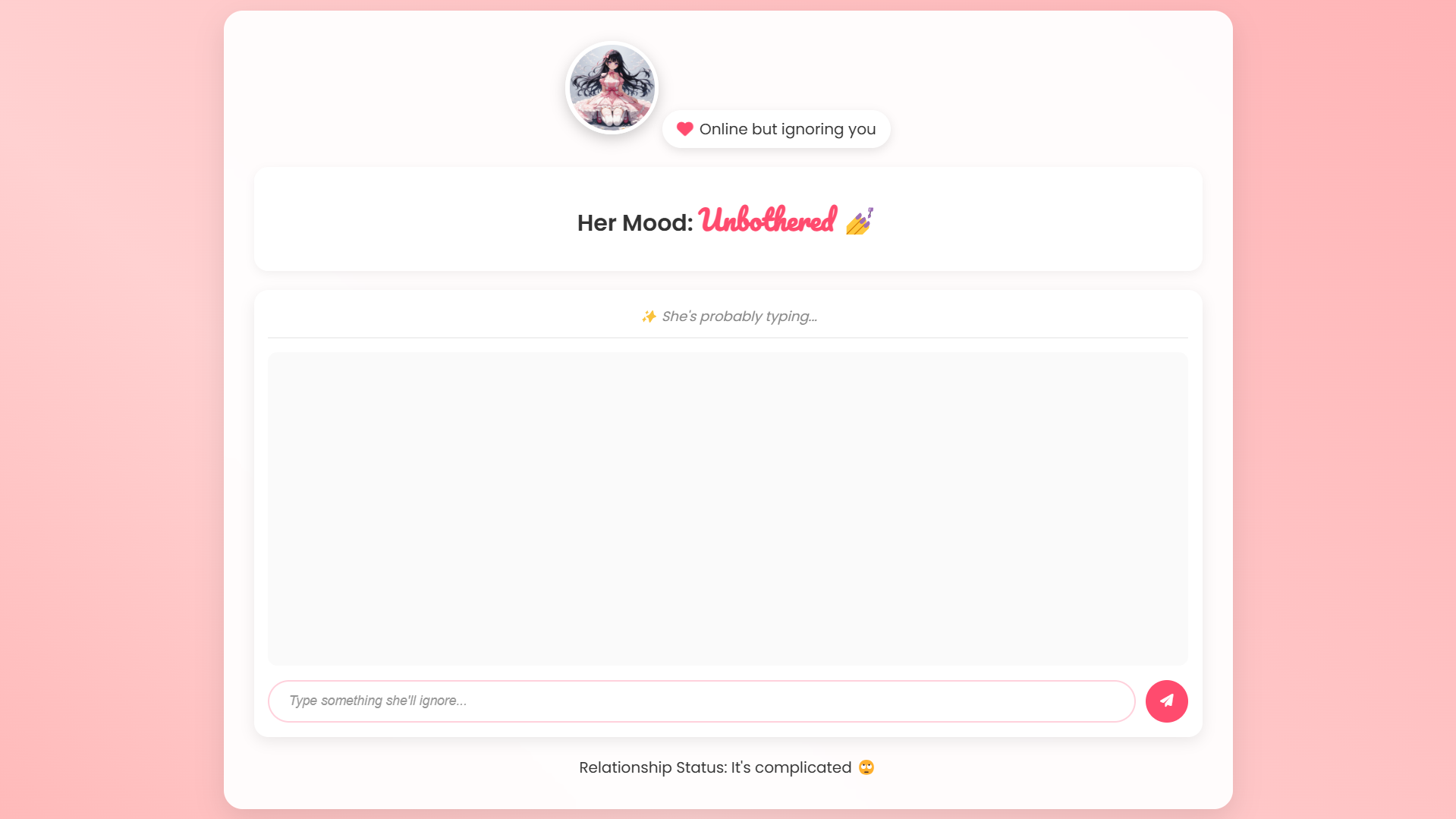
Task: Open the anime girl profile avatar
Action: tap(612, 88)
